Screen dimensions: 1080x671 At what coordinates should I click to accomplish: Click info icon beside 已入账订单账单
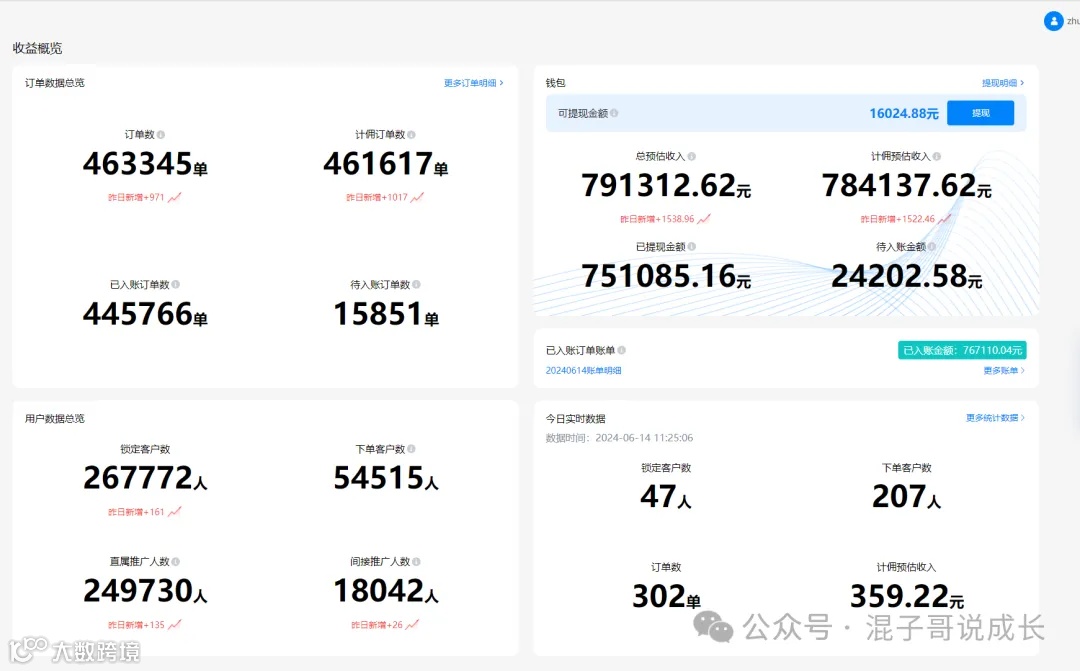pos(621,350)
